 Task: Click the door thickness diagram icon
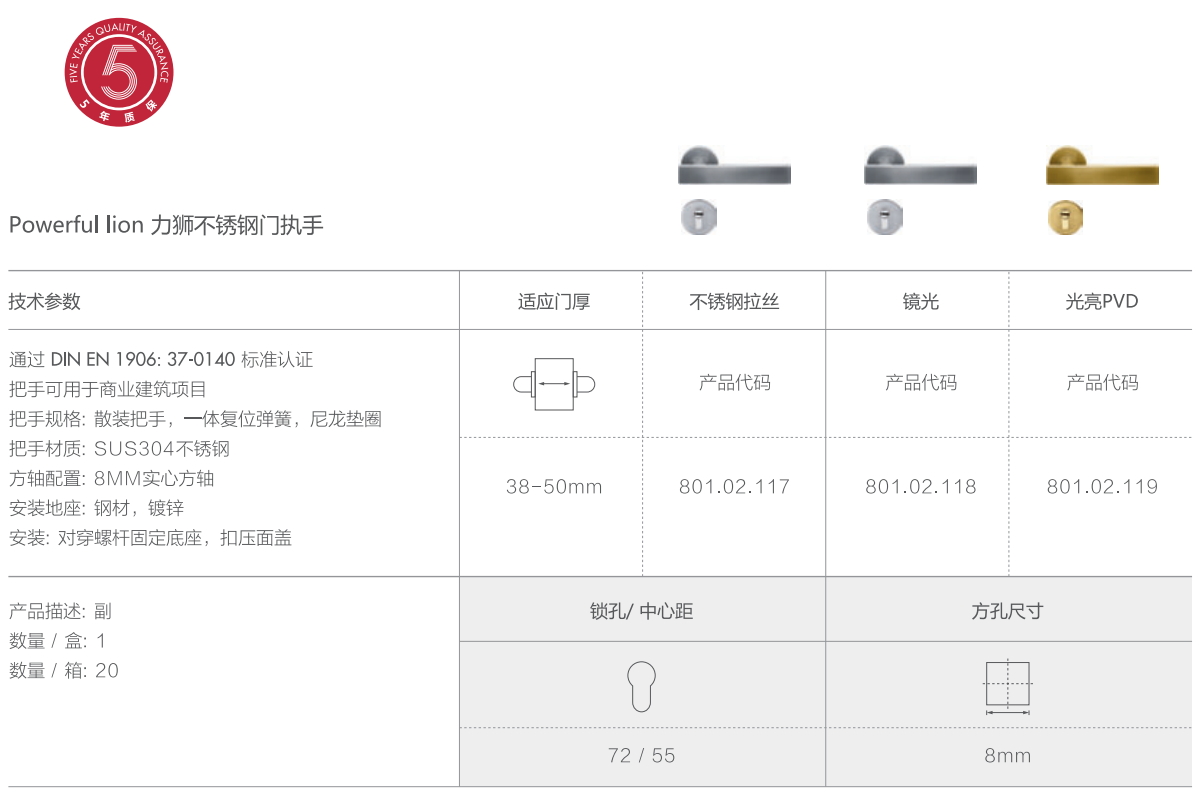coord(553,383)
